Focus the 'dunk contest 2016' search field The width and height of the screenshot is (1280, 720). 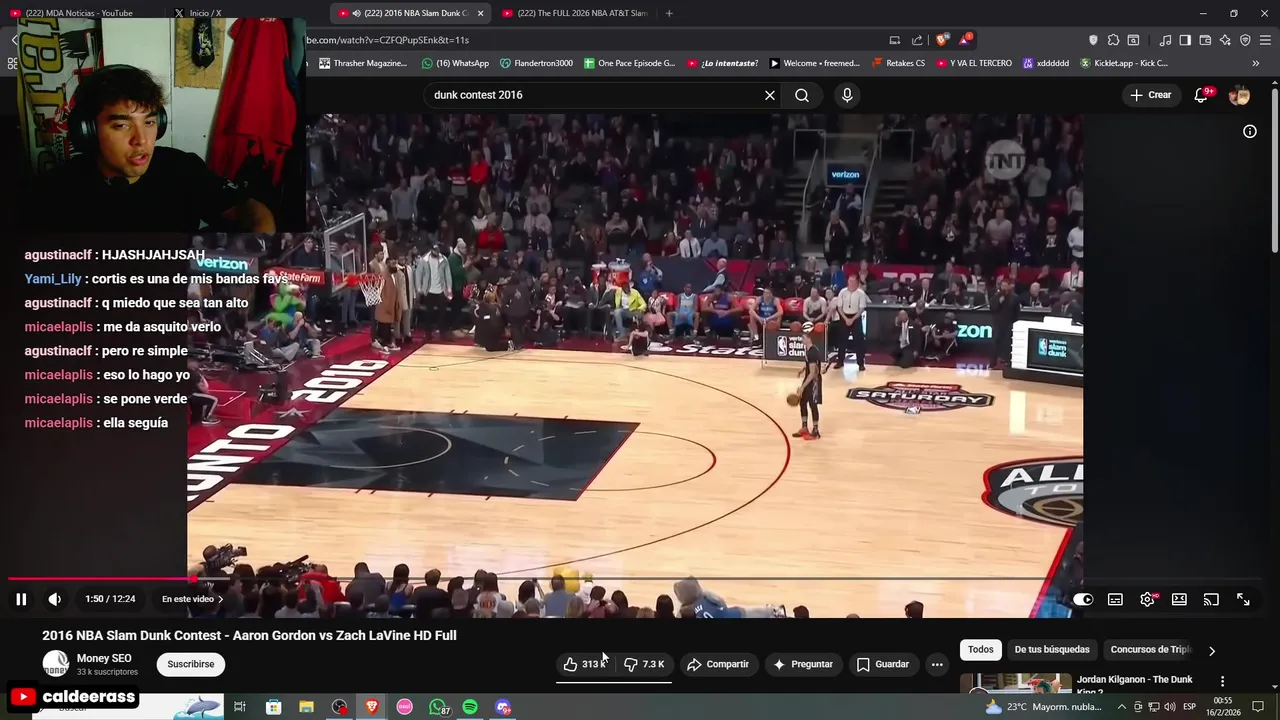coord(595,95)
